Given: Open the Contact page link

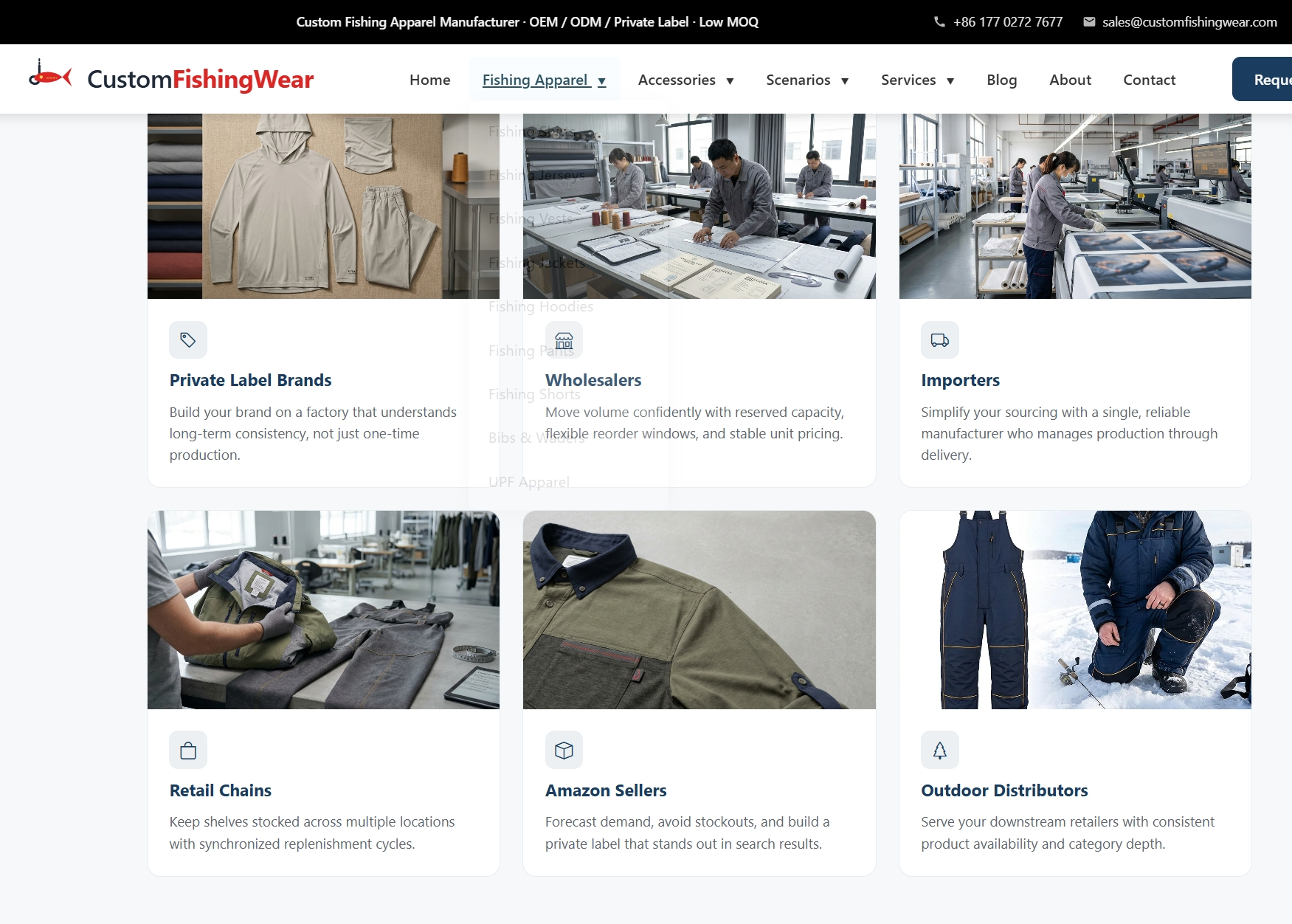Looking at the screenshot, I should (1149, 80).
